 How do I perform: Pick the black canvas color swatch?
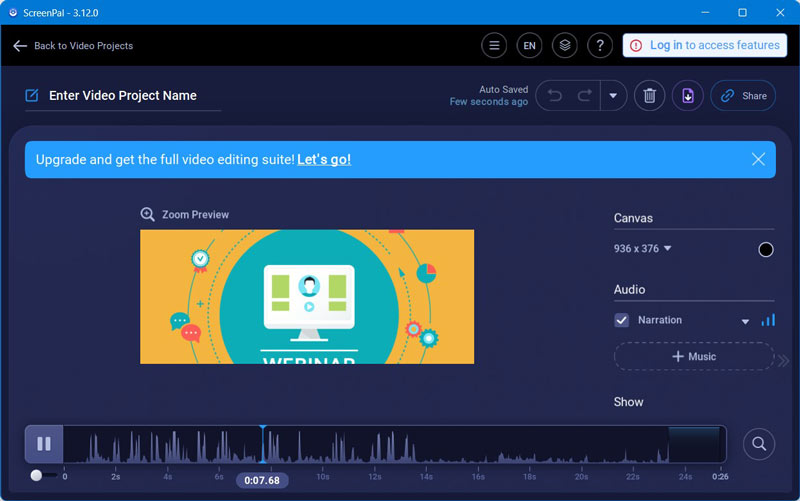coord(765,249)
